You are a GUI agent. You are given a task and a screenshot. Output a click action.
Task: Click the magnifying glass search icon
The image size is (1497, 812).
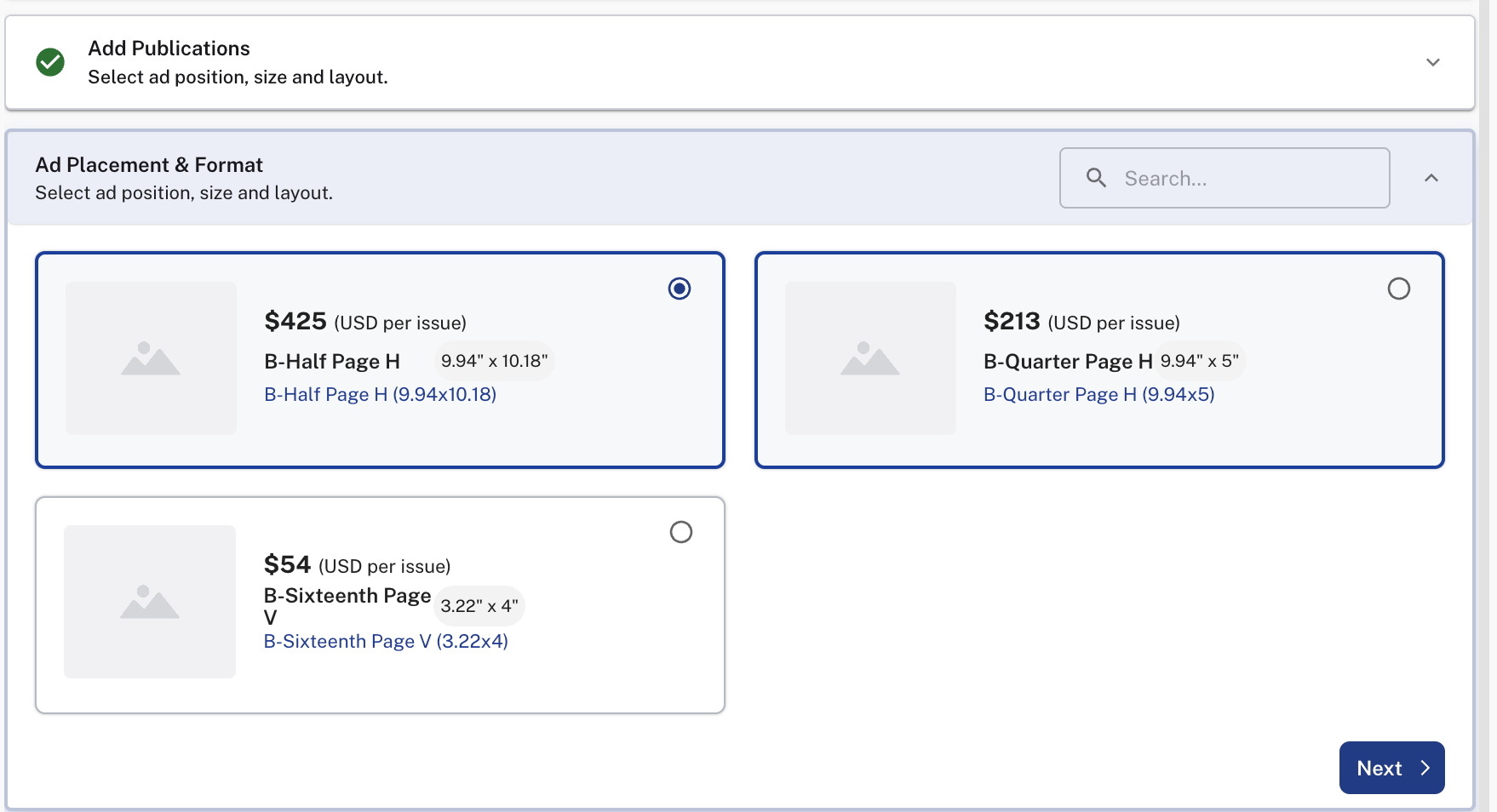1096,178
